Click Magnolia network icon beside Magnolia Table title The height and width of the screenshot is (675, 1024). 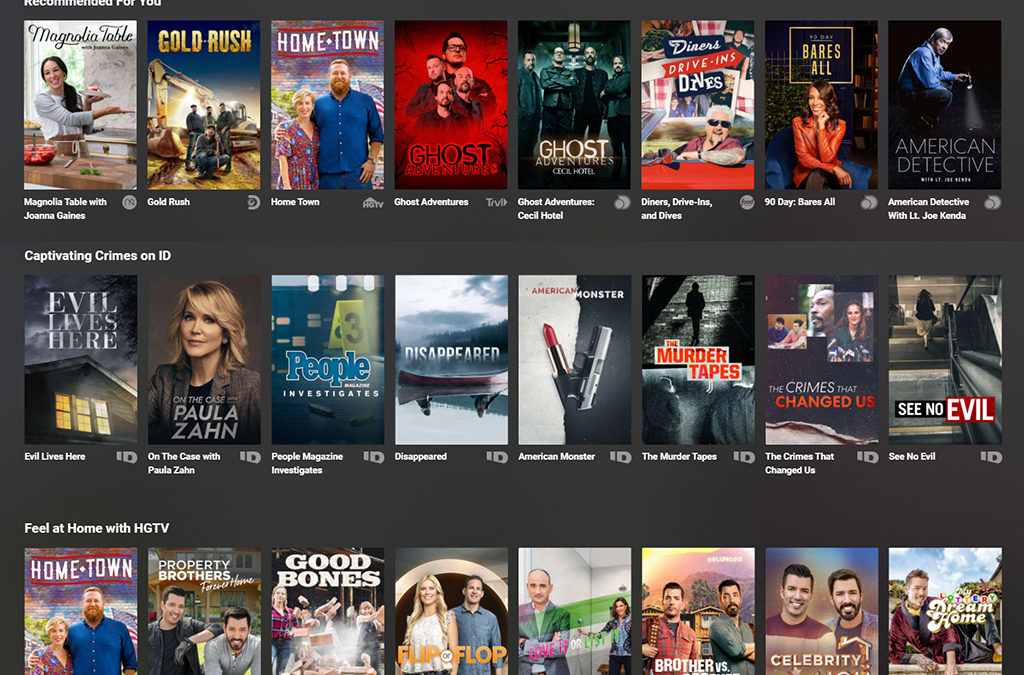(x=129, y=202)
